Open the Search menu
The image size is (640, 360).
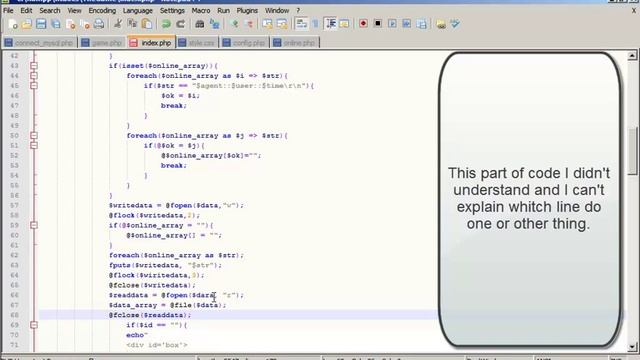pos(50,11)
